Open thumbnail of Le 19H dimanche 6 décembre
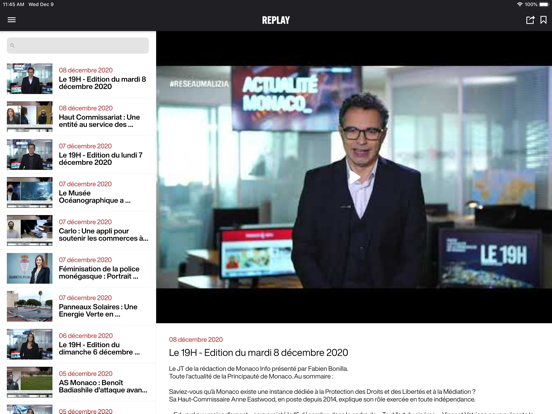The image size is (552, 414). [x=30, y=344]
